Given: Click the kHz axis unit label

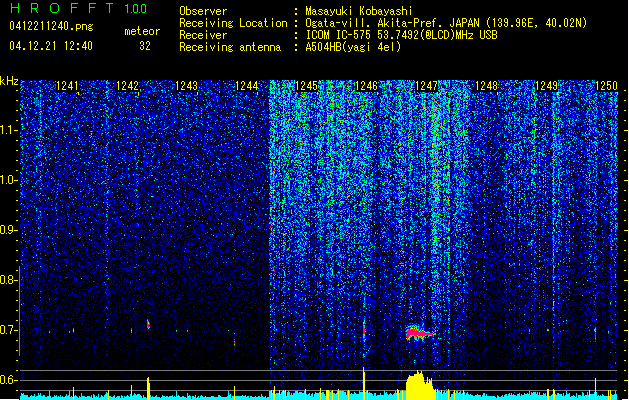Looking at the screenshot, I should coord(9,81).
